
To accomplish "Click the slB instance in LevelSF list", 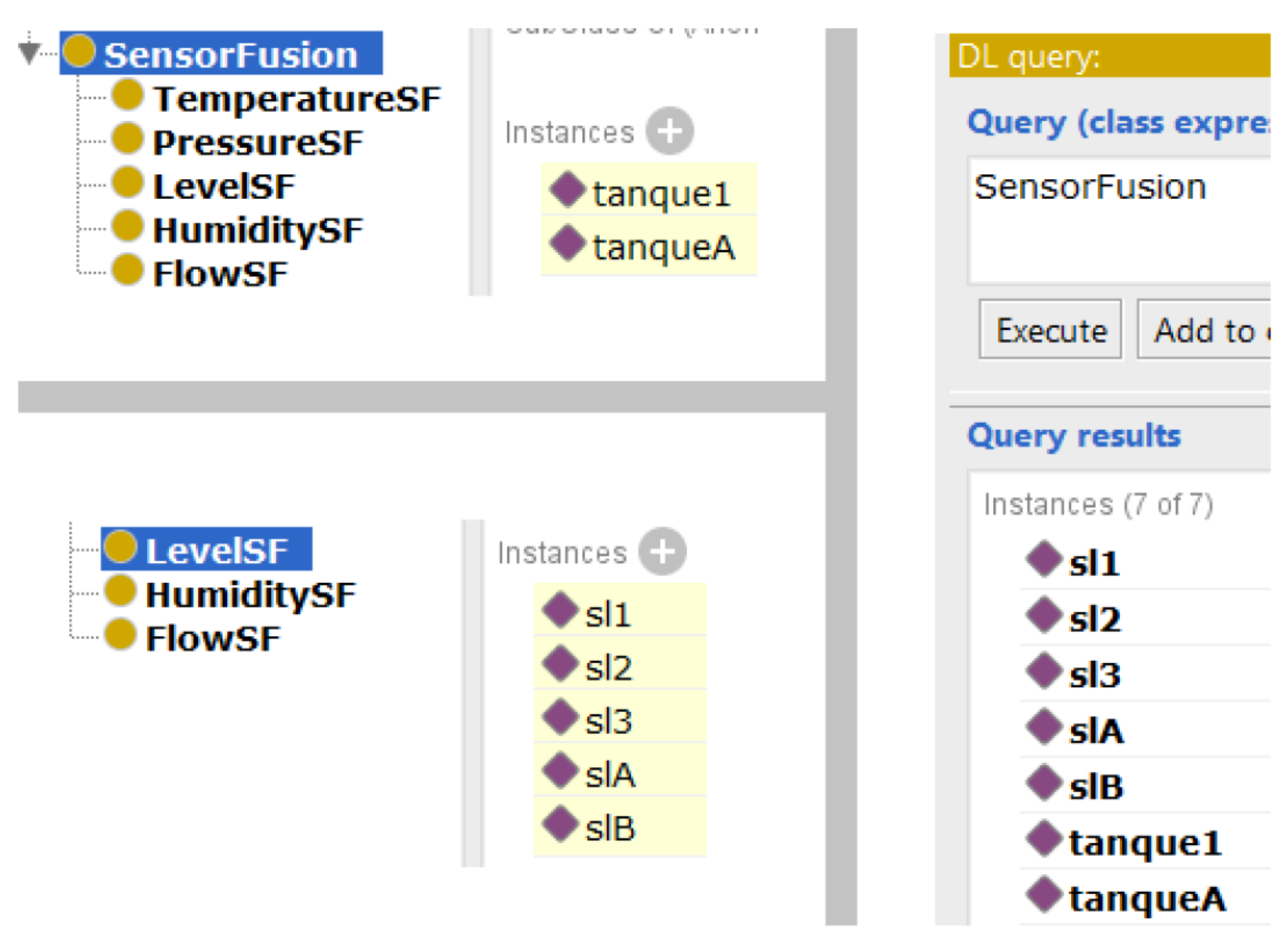I will pyautogui.click(x=610, y=828).
